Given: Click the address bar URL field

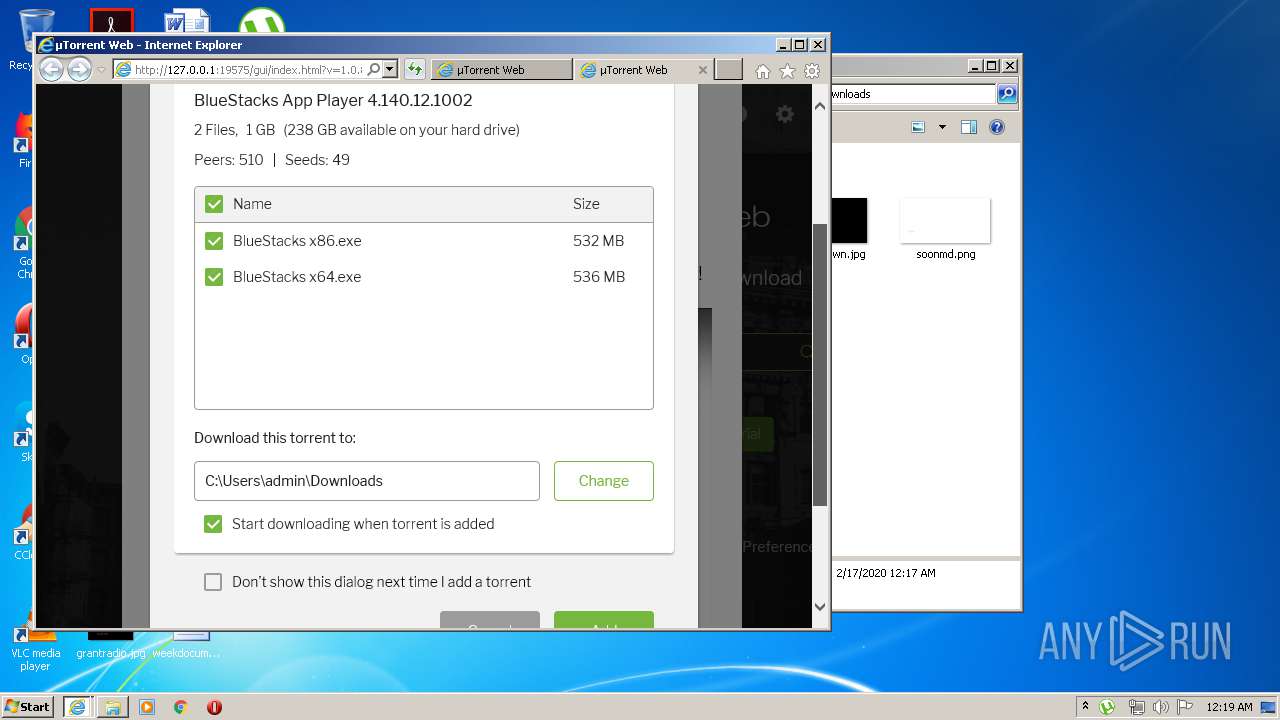Looking at the screenshot, I should [x=248, y=69].
